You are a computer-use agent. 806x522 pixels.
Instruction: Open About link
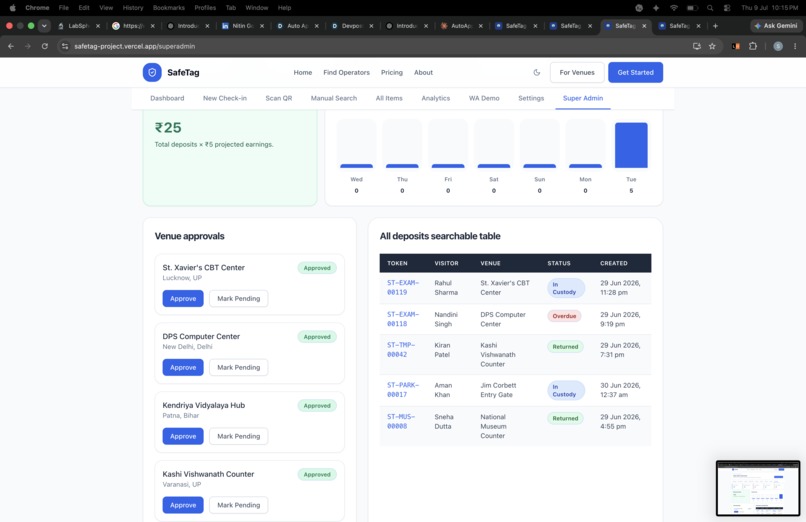[424, 72]
